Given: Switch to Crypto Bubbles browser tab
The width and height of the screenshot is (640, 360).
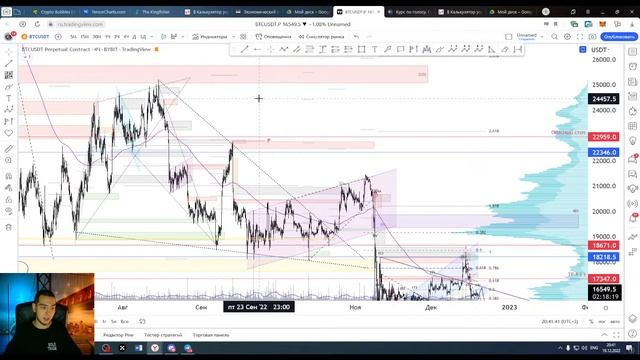Looking at the screenshot, I should (52, 12).
